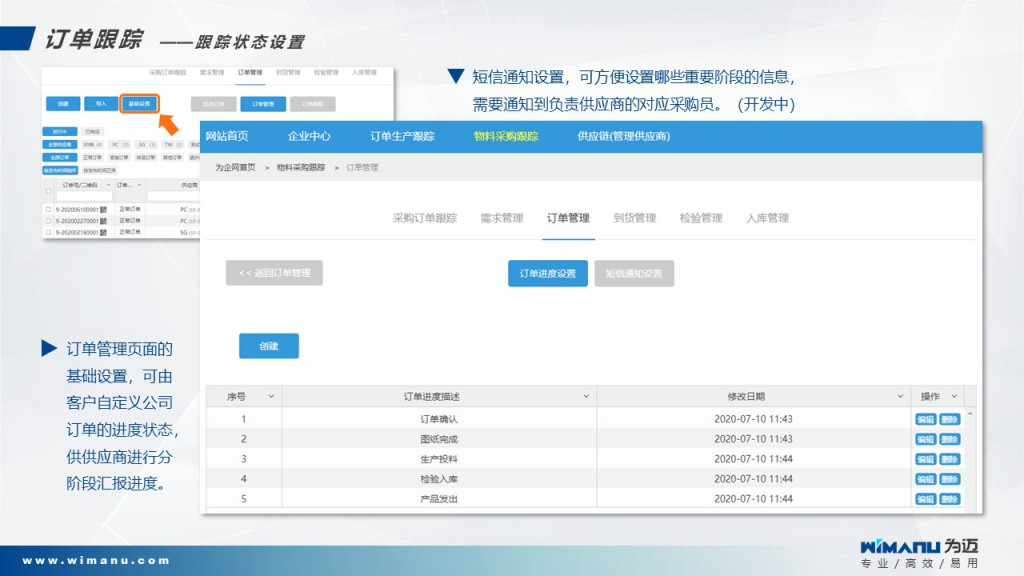Viewport: 1024px width, 576px height.
Task: Click QR code icon beside order 9-202002180001
Action: pyautogui.click(x=104, y=231)
